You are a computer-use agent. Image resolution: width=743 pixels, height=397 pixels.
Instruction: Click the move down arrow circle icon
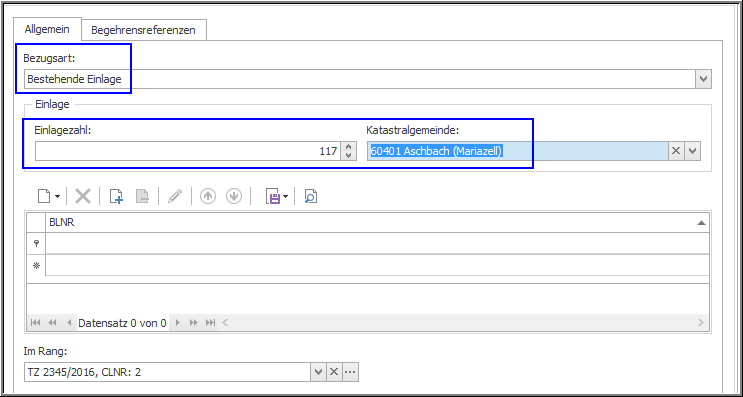coord(234,196)
